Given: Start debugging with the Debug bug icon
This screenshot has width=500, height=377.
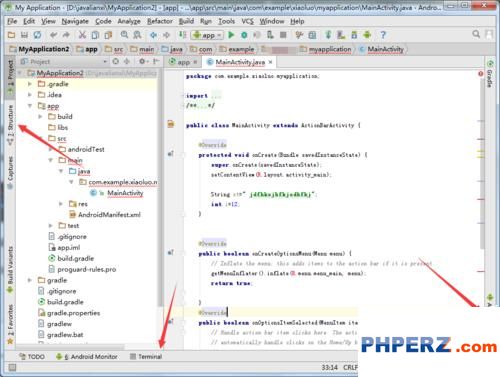Looking at the screenshot, I should (x=244, y=35).
